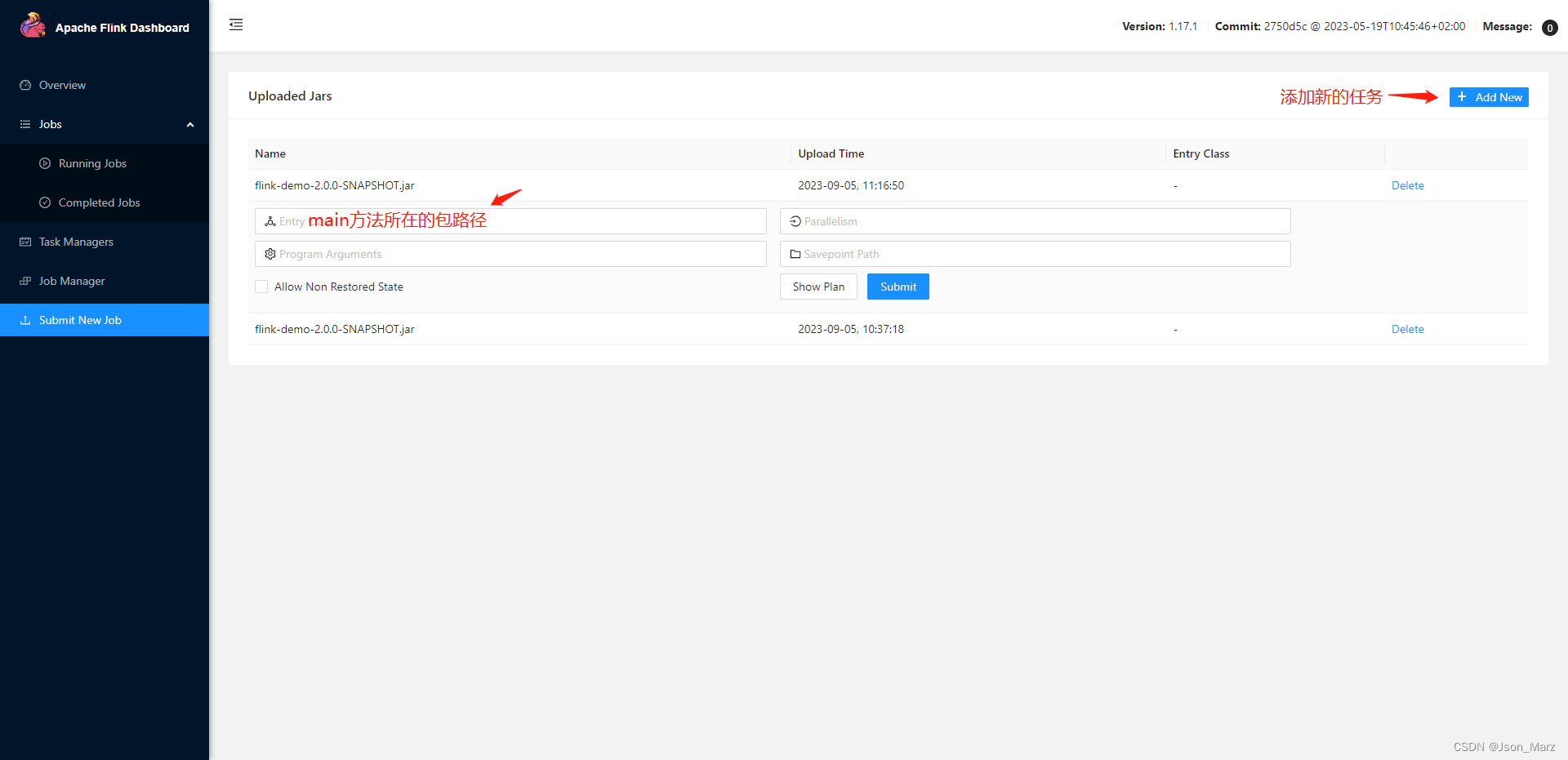This screenshot has height=760, width=1568.
Task: Click the jar name in the 11:16:50 row
Action: point(335,185)
